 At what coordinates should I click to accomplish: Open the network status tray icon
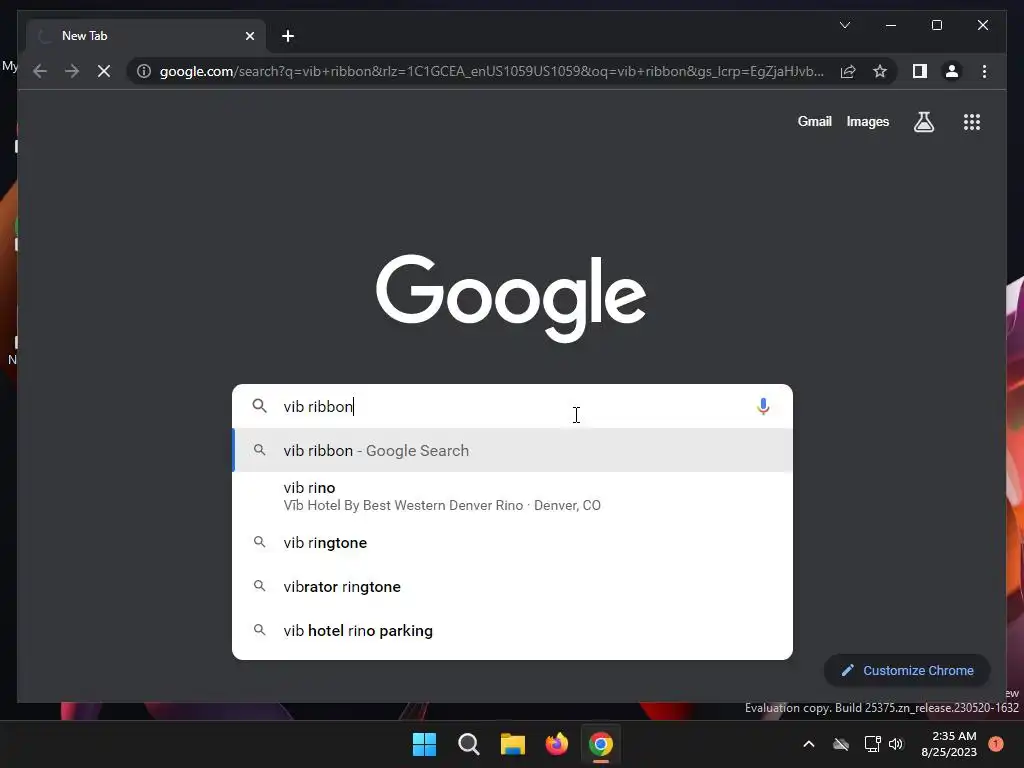click(872, 744)
